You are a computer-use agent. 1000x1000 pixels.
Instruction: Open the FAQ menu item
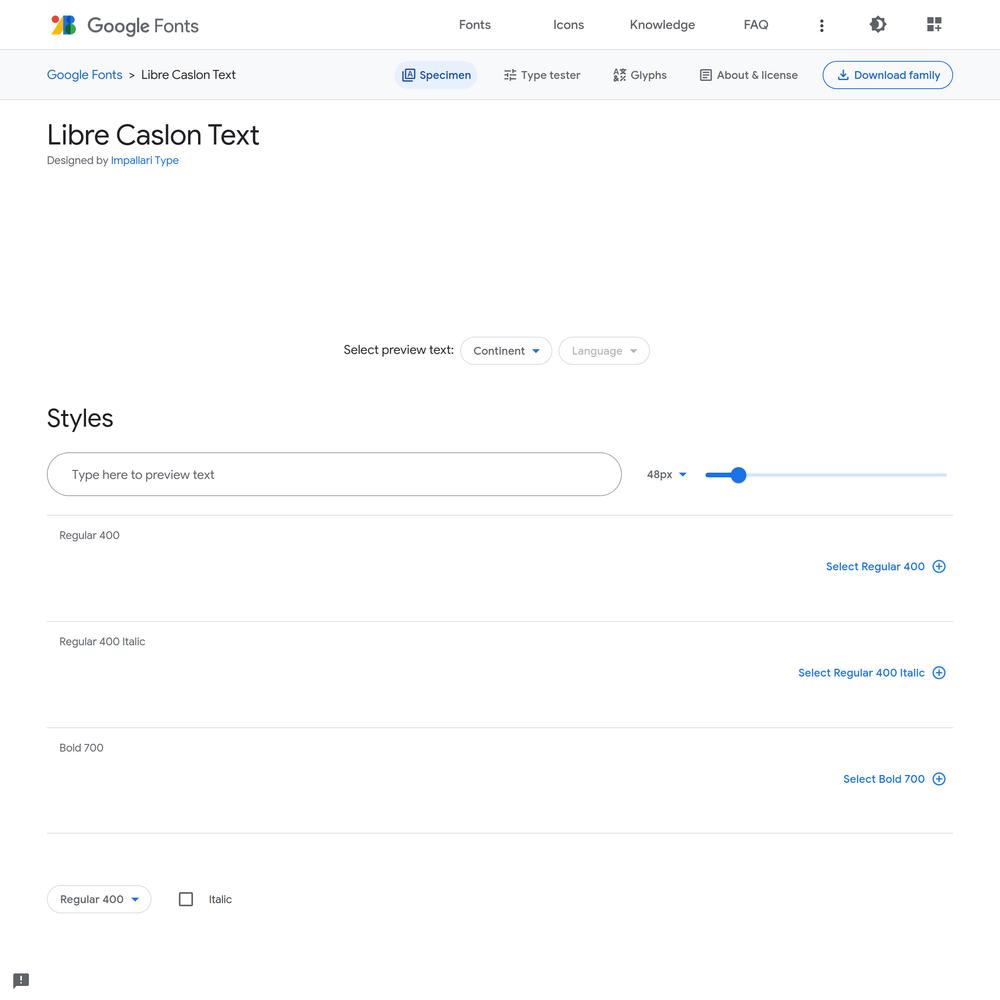pos(756,25)
